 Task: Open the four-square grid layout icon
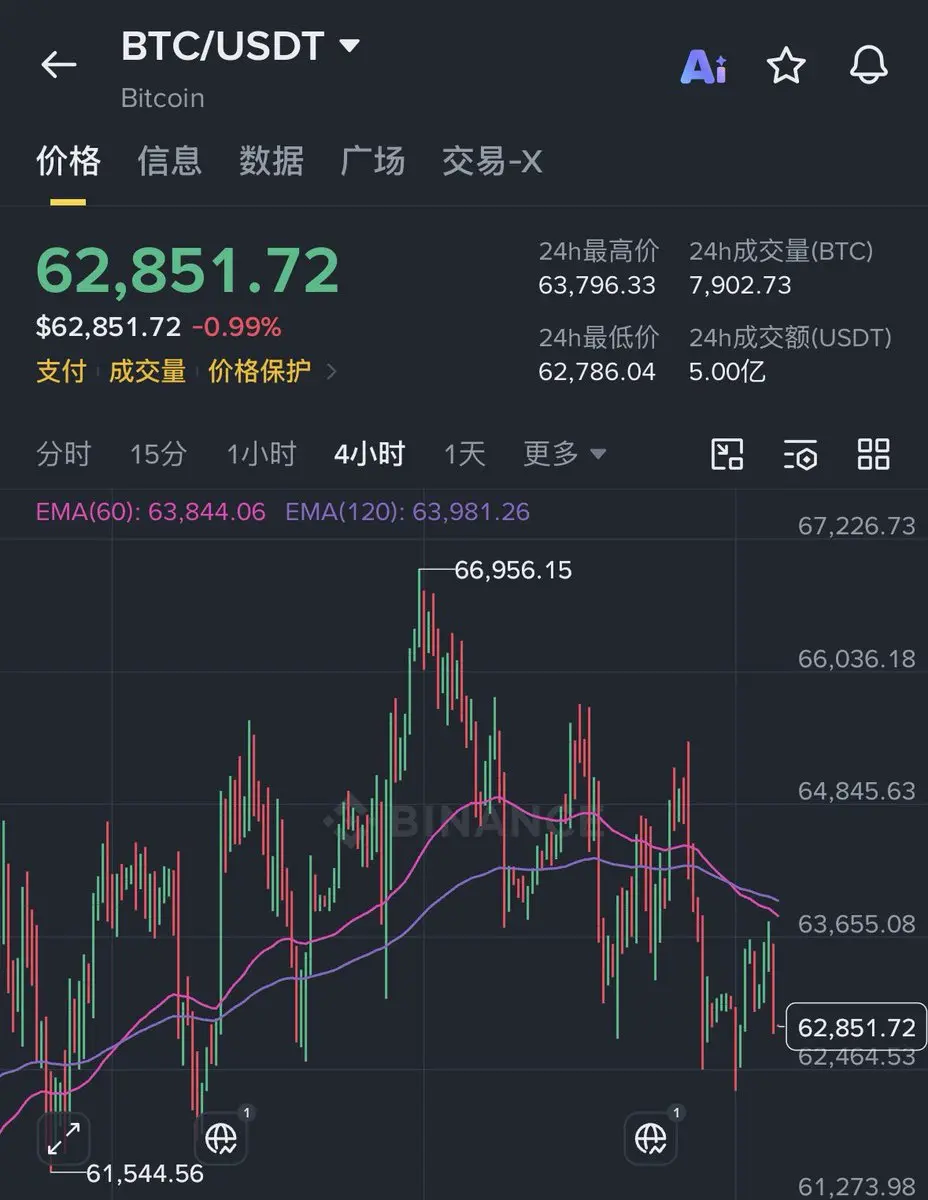tap(874, 453)
